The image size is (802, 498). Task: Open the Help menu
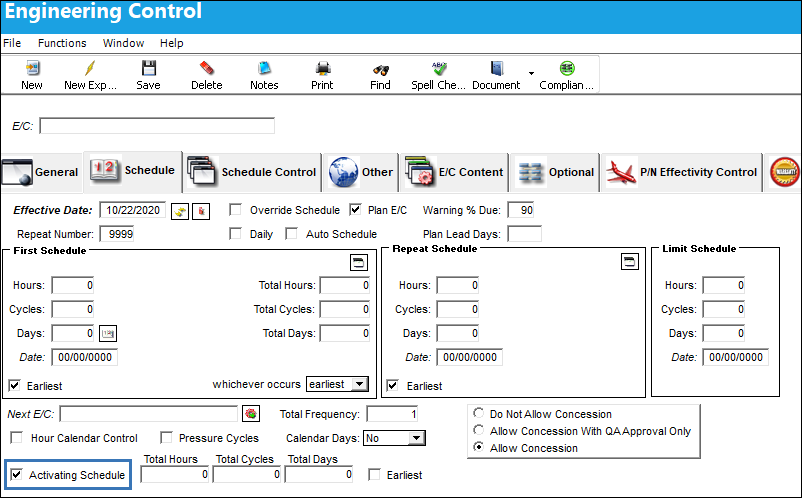[171, 43]
